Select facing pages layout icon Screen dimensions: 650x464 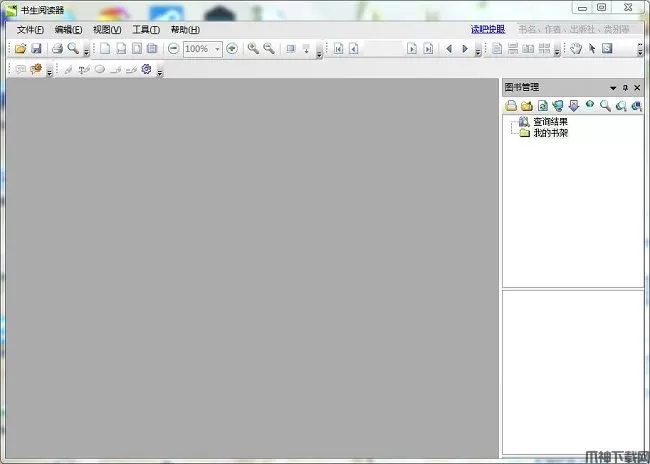528,49
